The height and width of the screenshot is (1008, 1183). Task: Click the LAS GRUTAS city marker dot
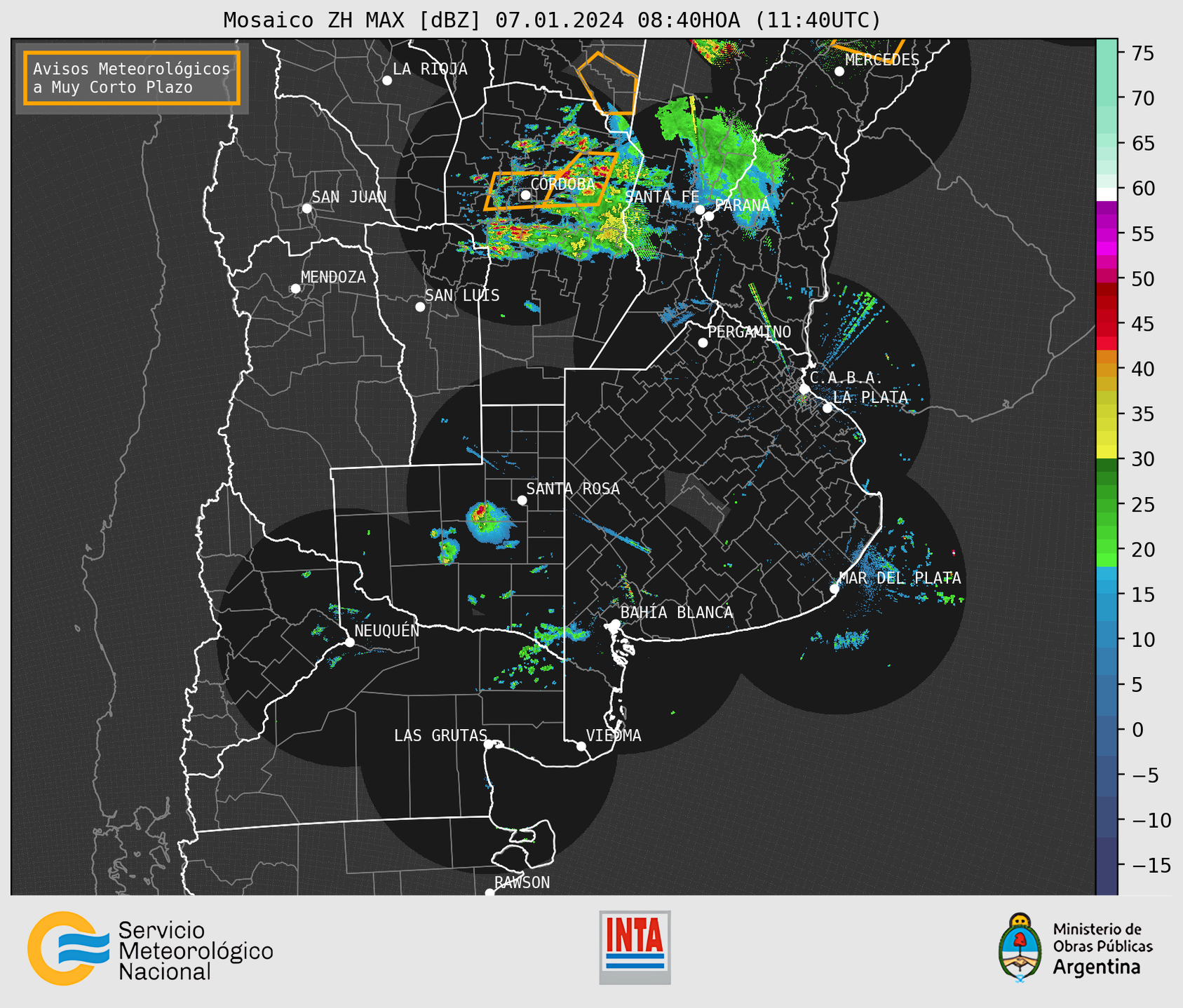click(x=489, y=744)
